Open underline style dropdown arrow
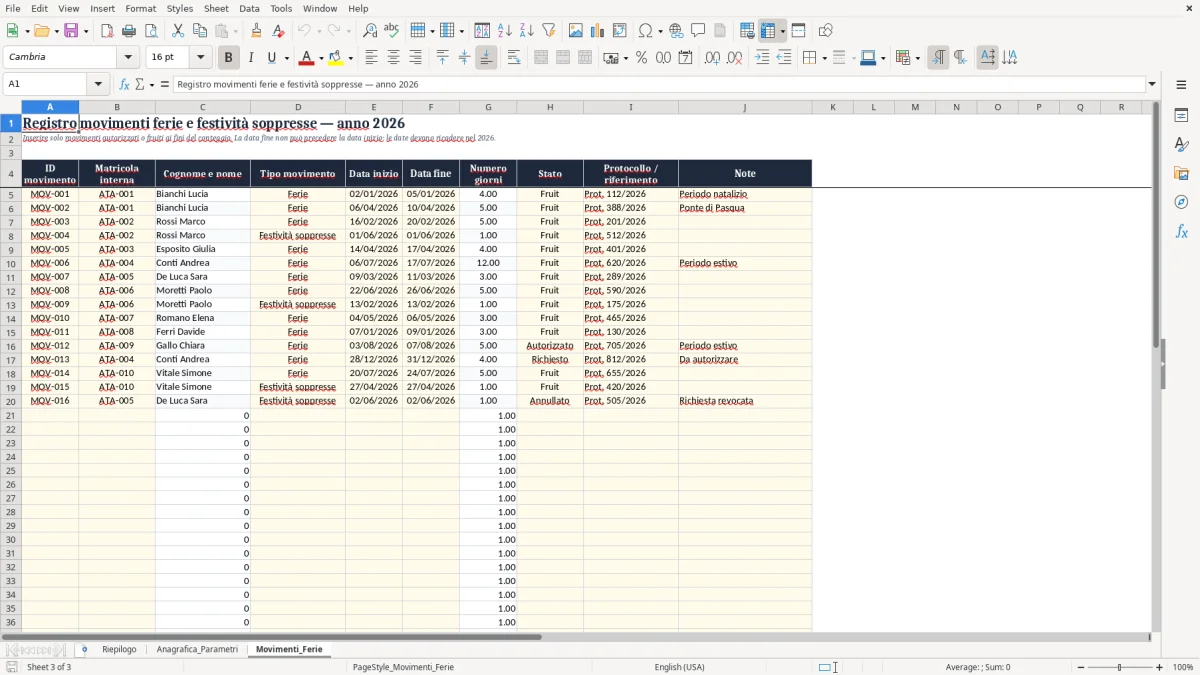Screen dimensions: 1200x675 point(286,58)
